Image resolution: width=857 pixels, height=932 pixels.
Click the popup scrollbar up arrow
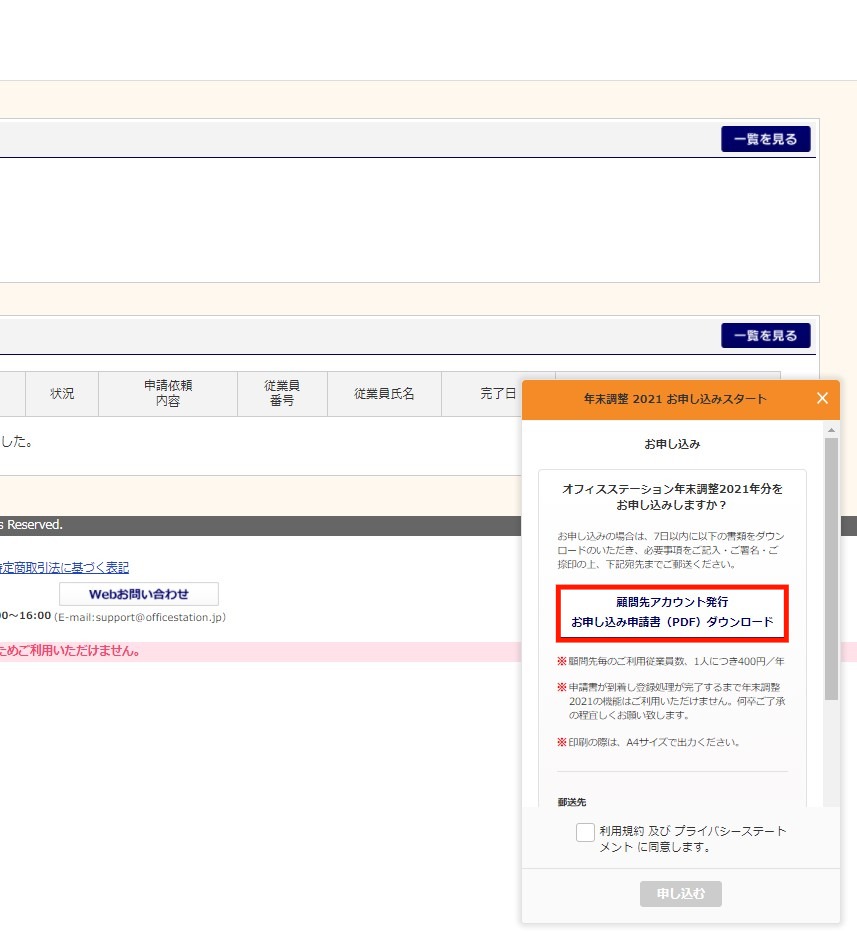click(x=831, y=430)
